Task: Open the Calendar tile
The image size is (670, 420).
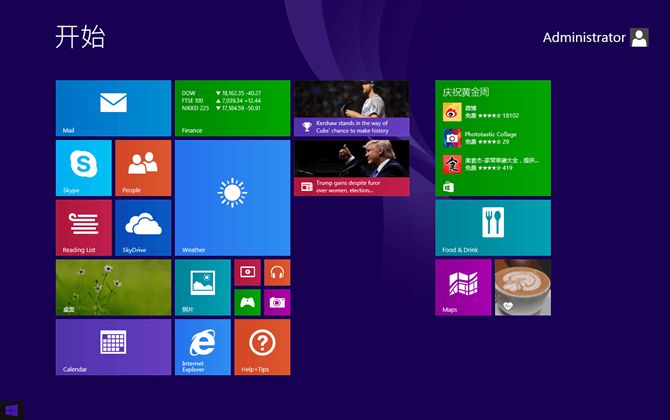Action: [113, 346]
